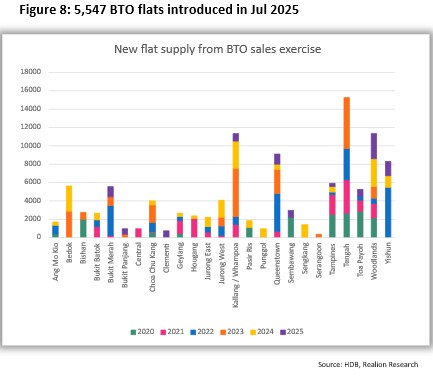Click the Bedok yellow 2024 bar segment

(x=69, y=199)
